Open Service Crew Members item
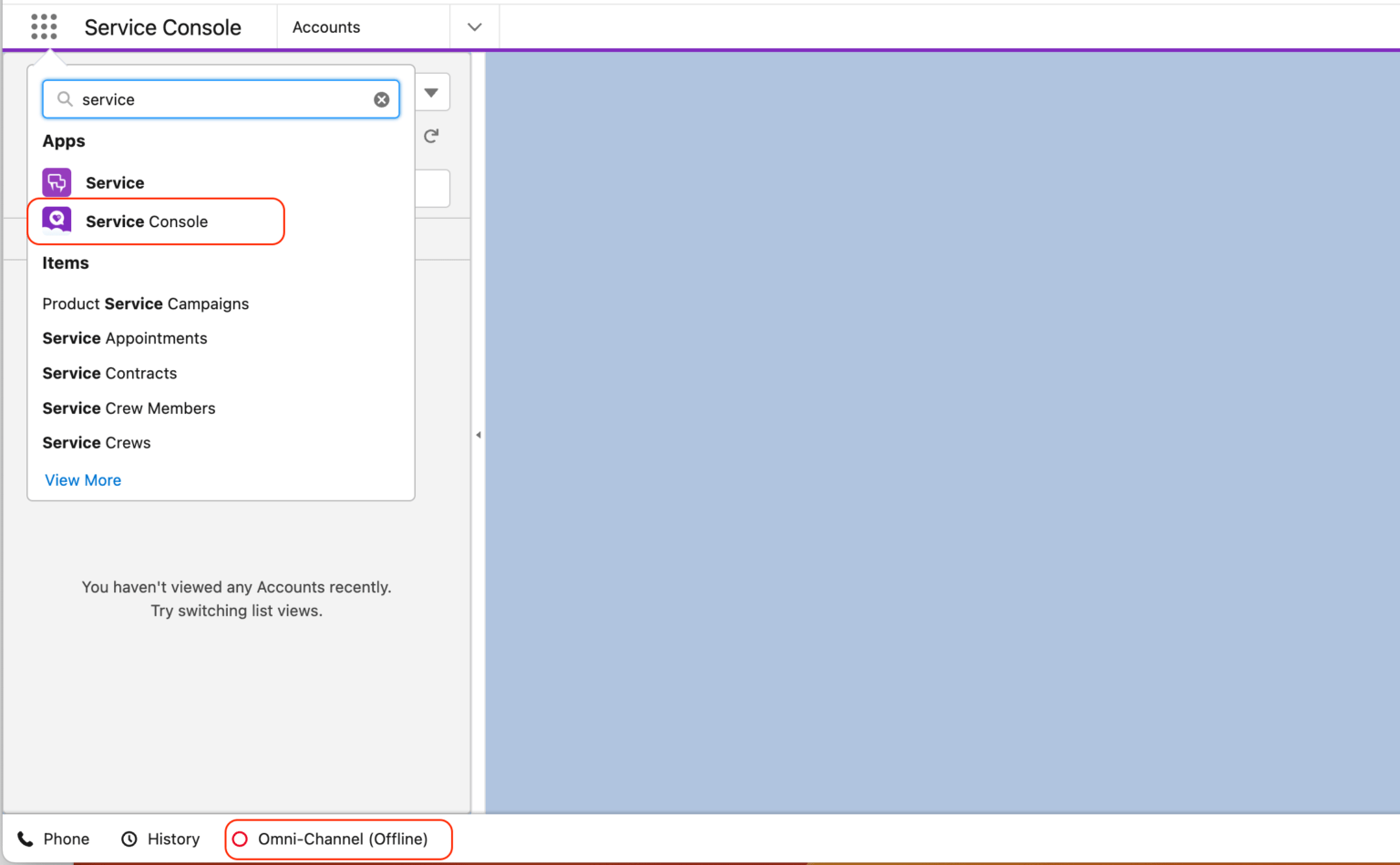The width and height of the screenshot is (1400, 865). (129, 407)
